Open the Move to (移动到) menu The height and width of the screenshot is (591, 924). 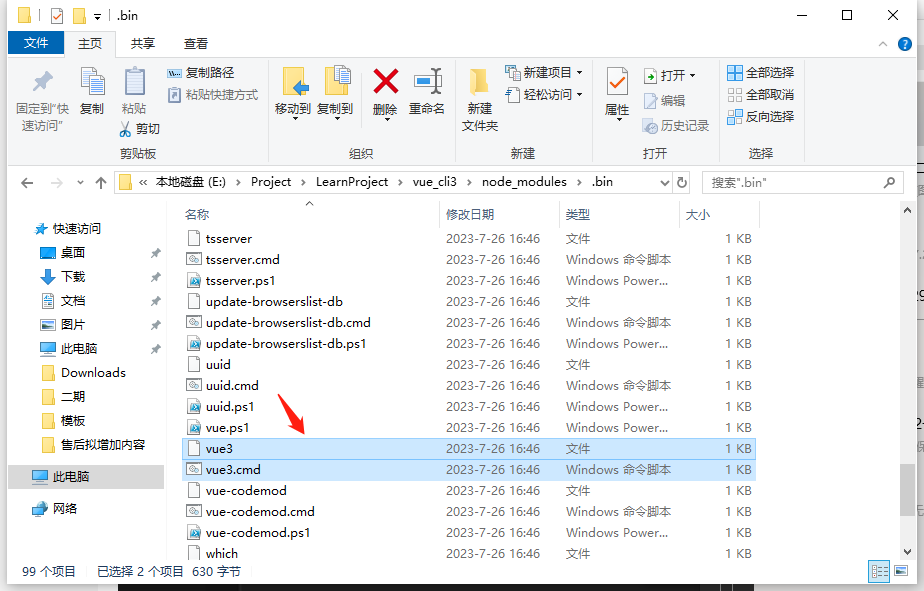293,93
